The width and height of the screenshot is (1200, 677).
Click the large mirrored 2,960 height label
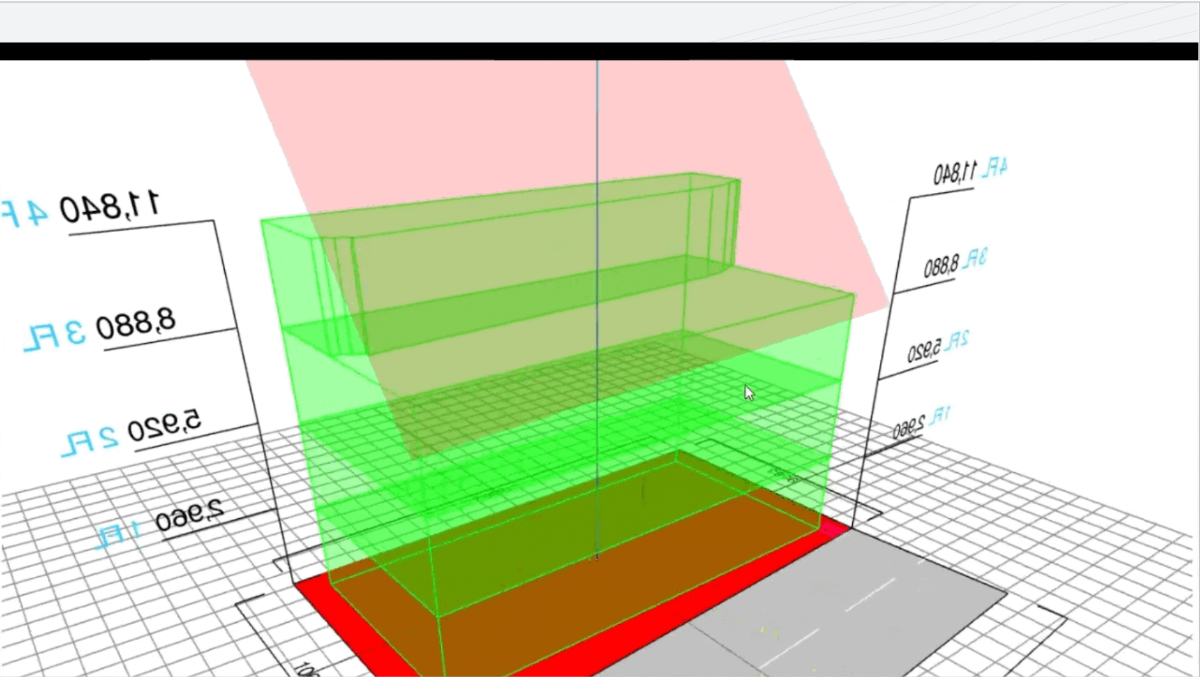(x=188, y=514)
